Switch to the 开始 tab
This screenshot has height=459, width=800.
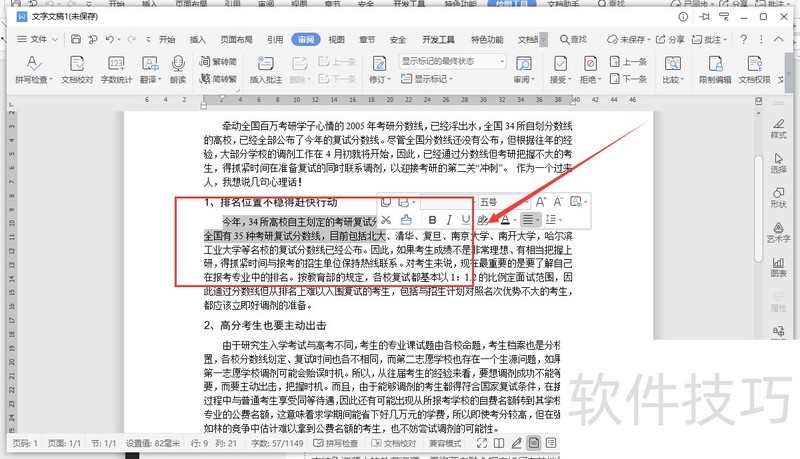(x=167, y=39)
